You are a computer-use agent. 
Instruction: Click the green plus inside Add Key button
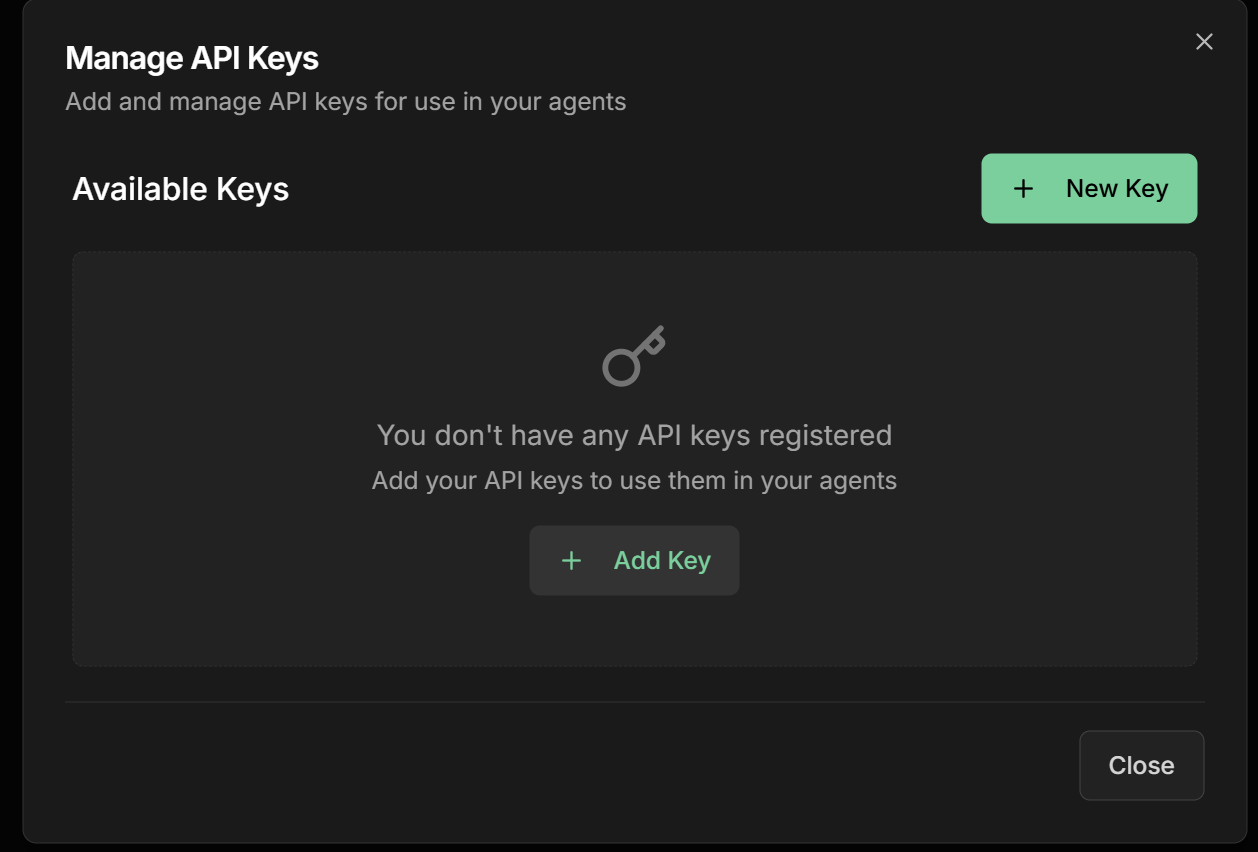tap(570, 560)
